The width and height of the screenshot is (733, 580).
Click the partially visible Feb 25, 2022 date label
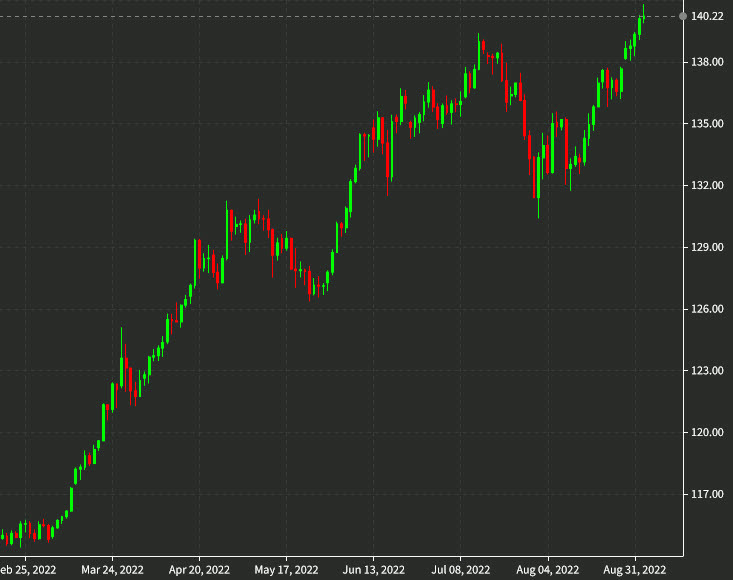coord(28,570)
